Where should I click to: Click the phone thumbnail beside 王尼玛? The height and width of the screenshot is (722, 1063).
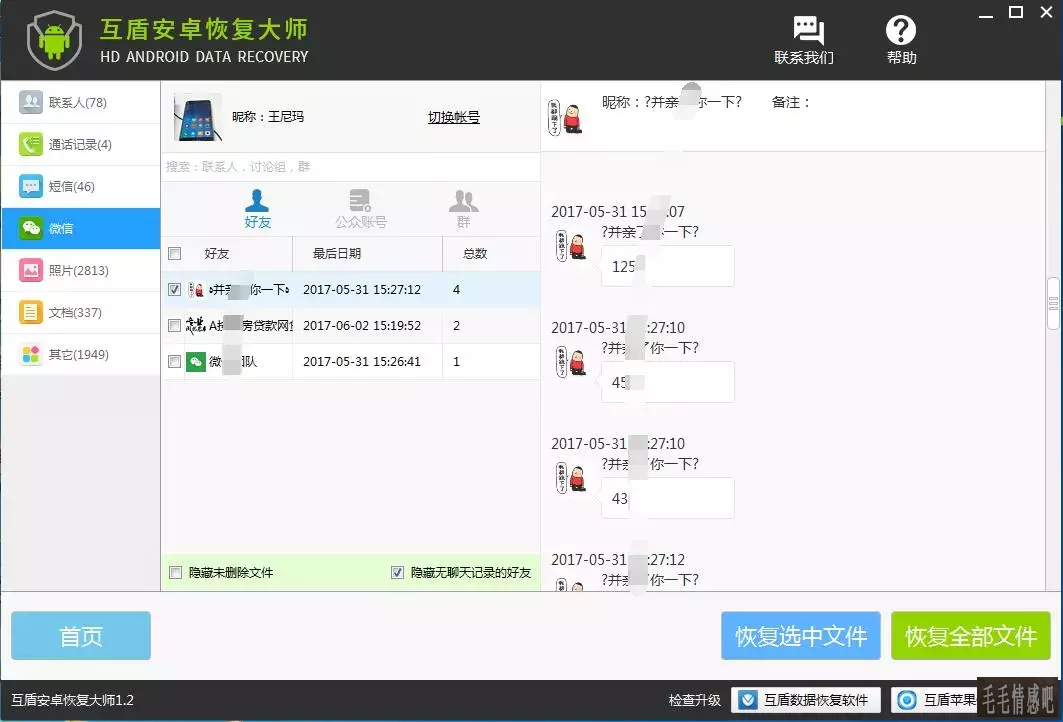[x=198, y=117]
